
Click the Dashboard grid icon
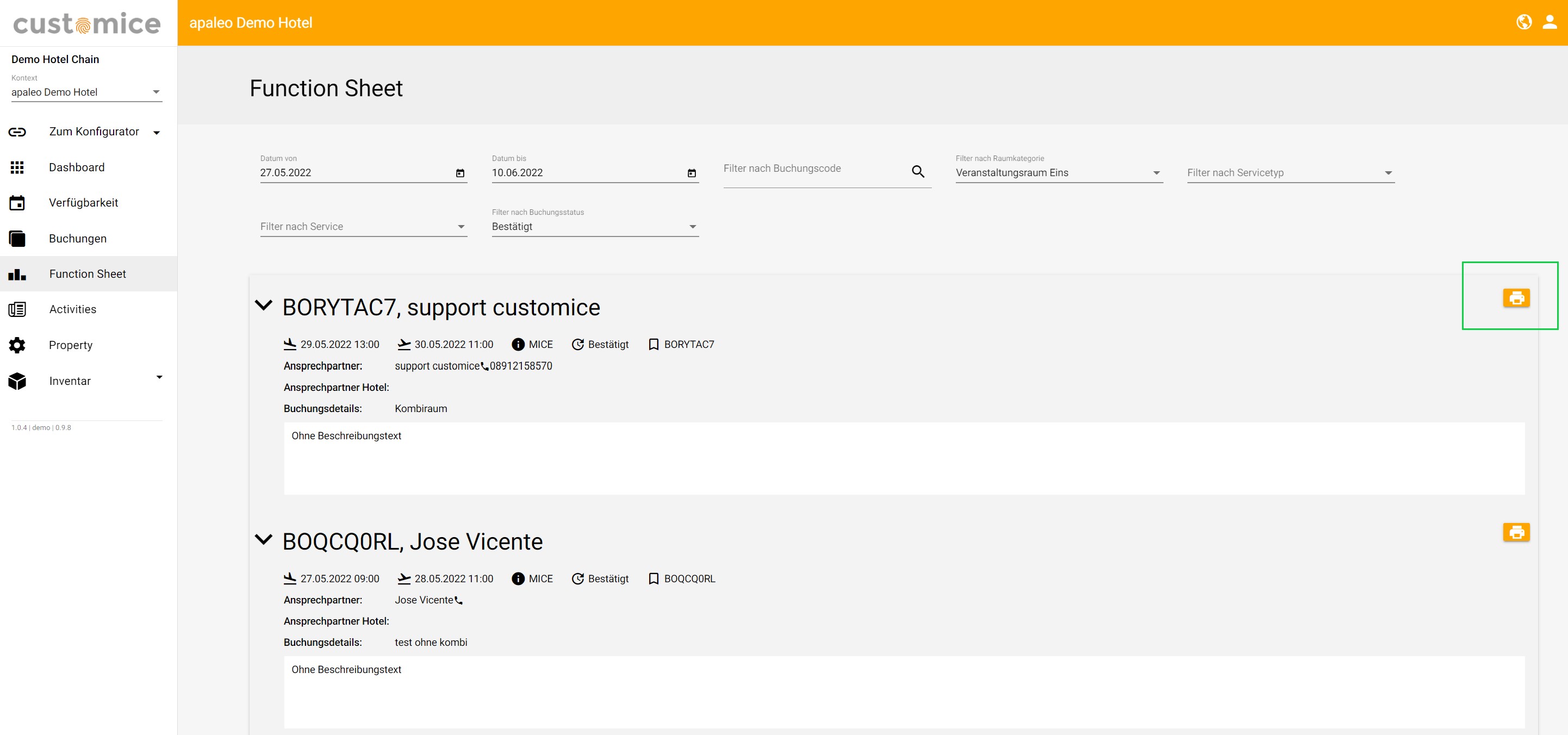click(x=17, y=167)
